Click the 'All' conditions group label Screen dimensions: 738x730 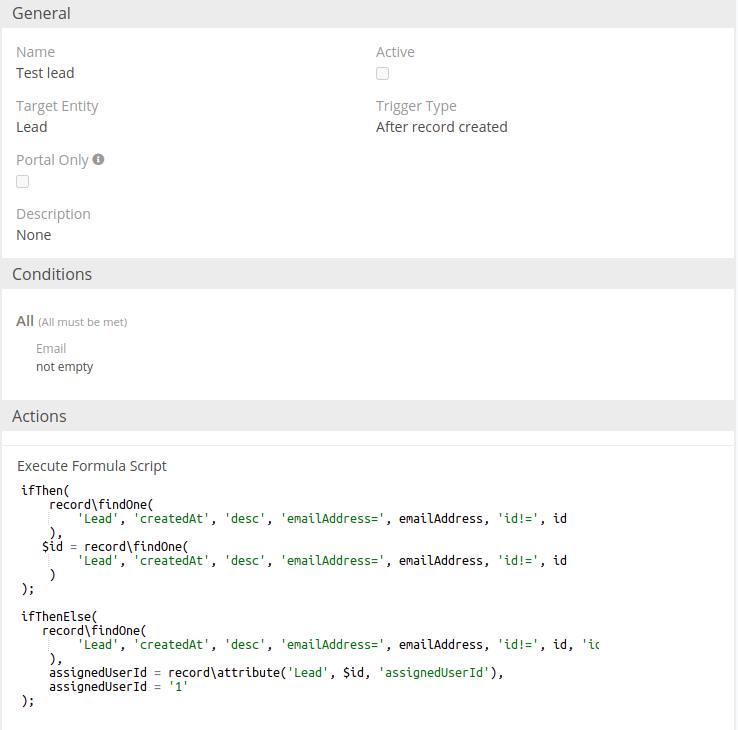click(25, 321)
